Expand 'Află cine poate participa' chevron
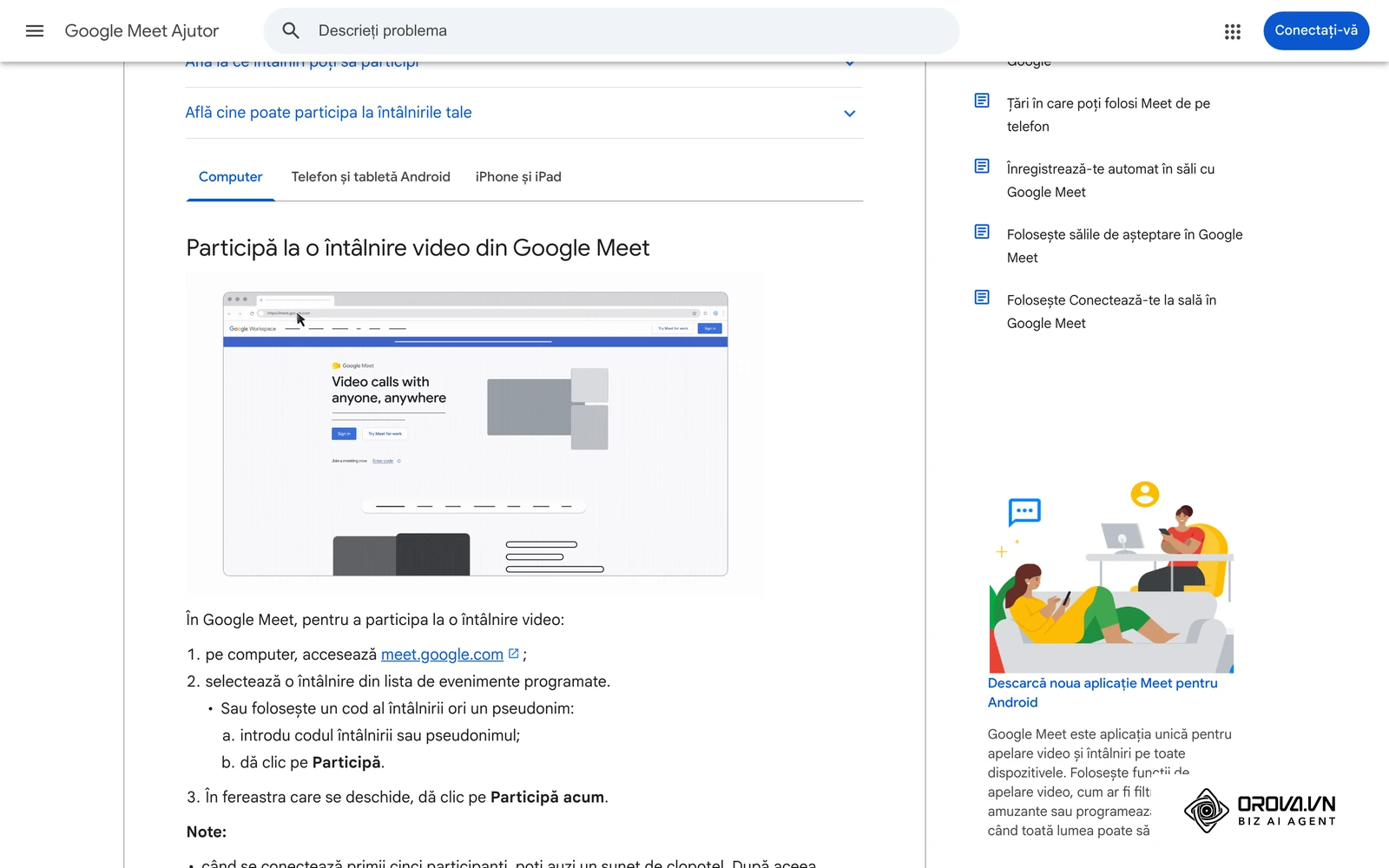This screenshot has height=868, width=1389. point(850,114)
